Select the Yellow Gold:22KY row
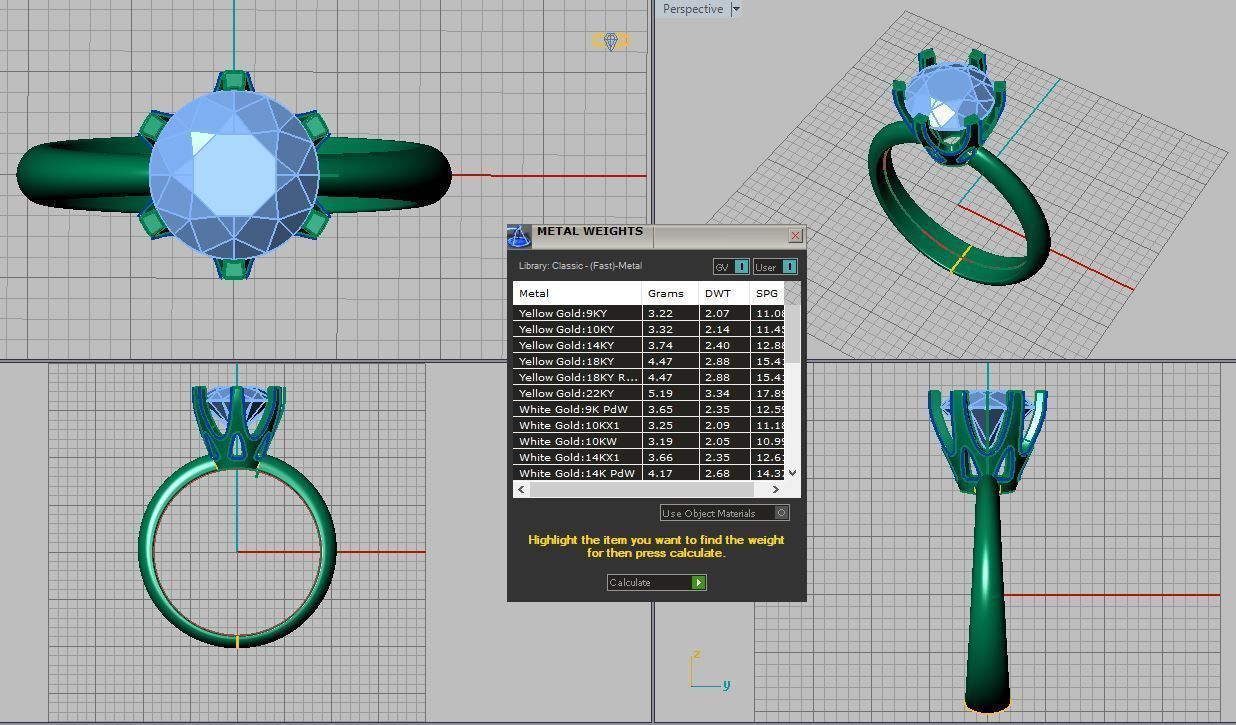1236x725 pixels. click(x=649, y=393)
